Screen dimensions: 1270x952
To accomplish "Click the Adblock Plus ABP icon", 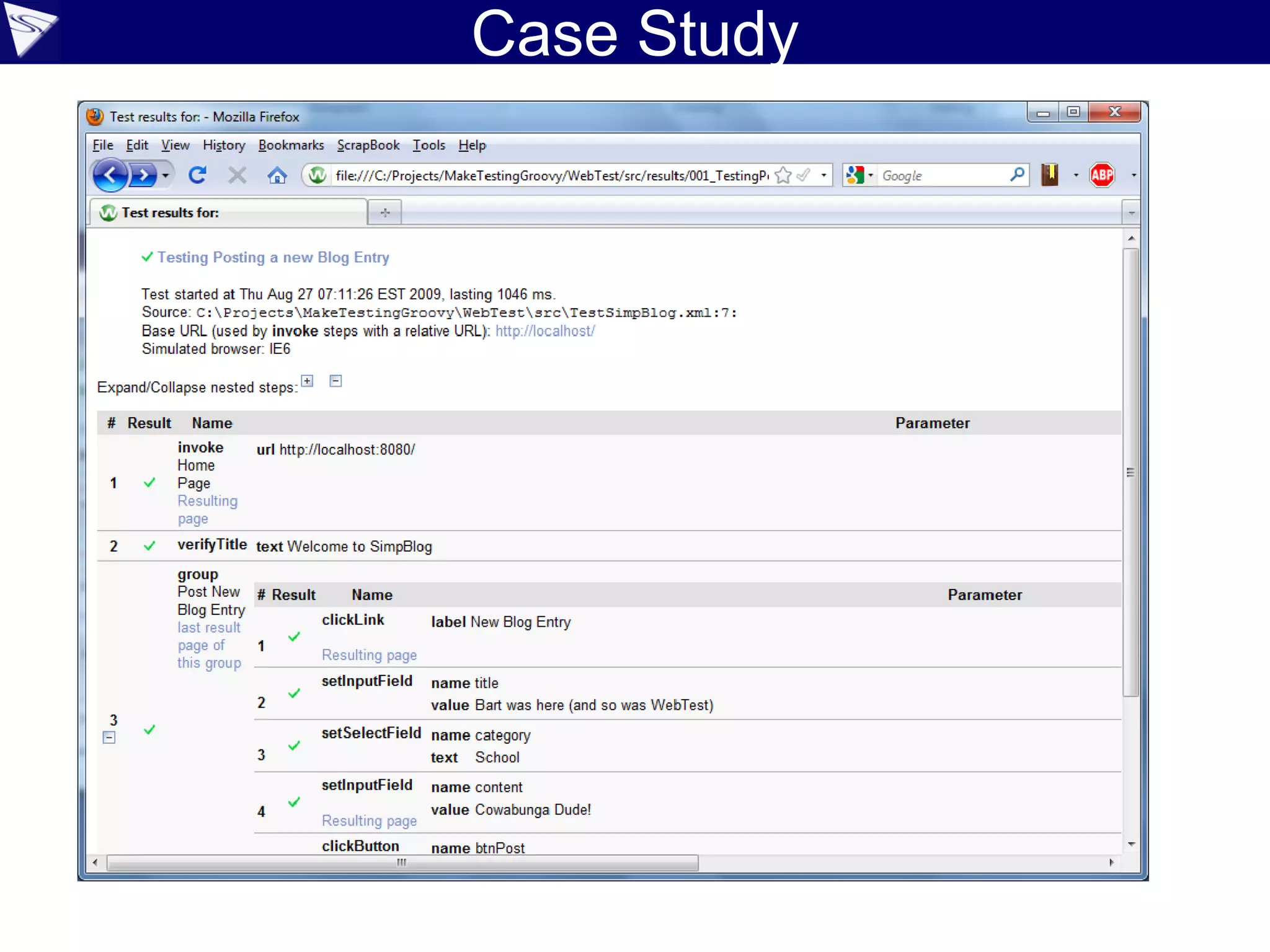I will (1102, 176).
